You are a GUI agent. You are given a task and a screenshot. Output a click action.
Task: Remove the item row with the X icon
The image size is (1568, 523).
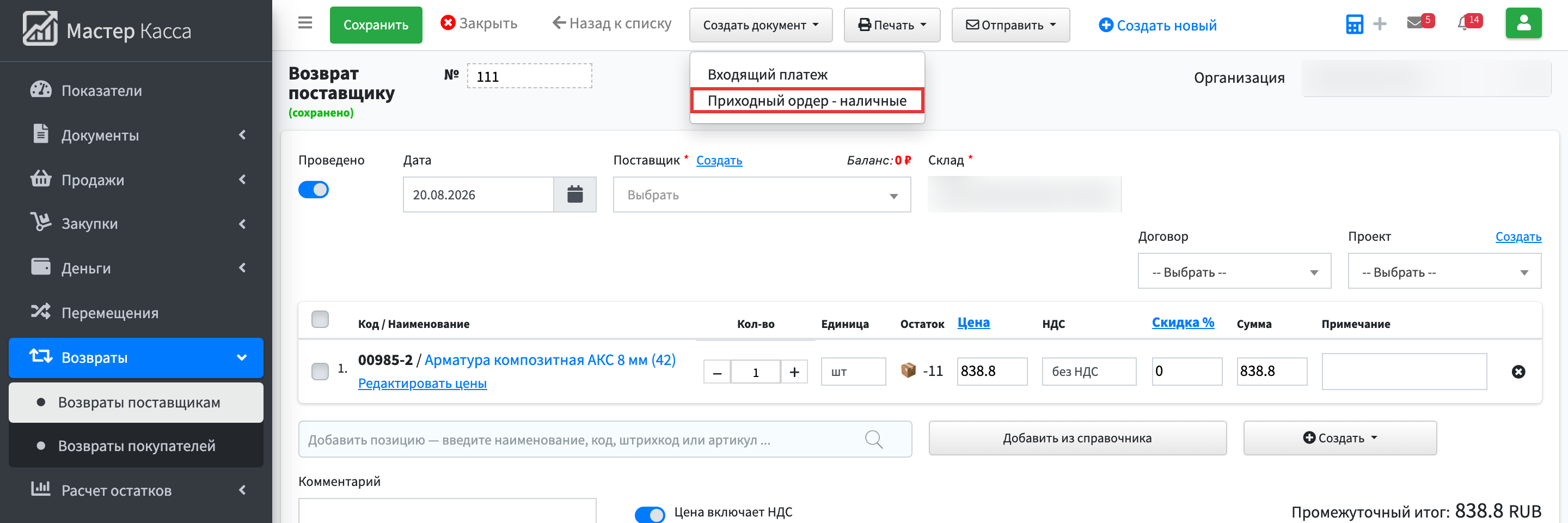pyautogui.click(x=1518, y=372)
